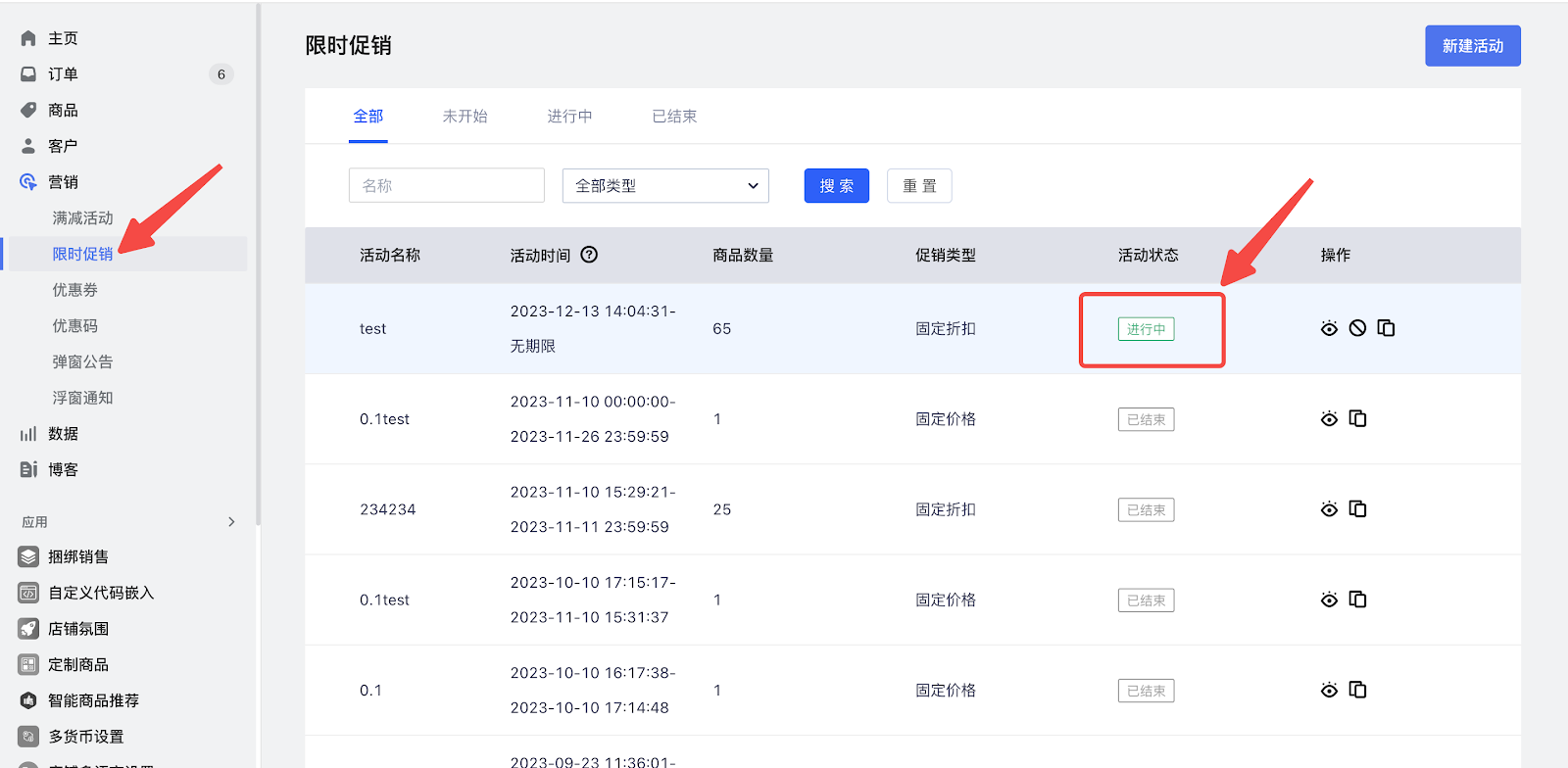Copy the 2023-10-10 17:15:17 0.1test promotion
Image resolution: width=1568 pixels, height=768 pixels.
(1357, 600)
